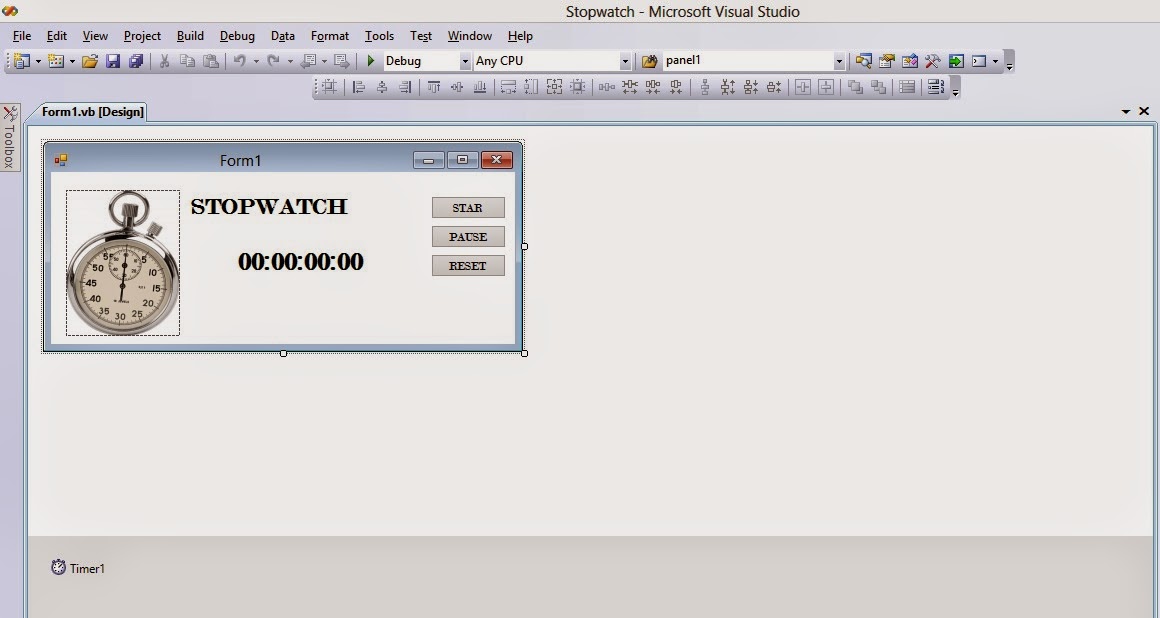Select the 00:00:00:00 time label

pos(300,261)
